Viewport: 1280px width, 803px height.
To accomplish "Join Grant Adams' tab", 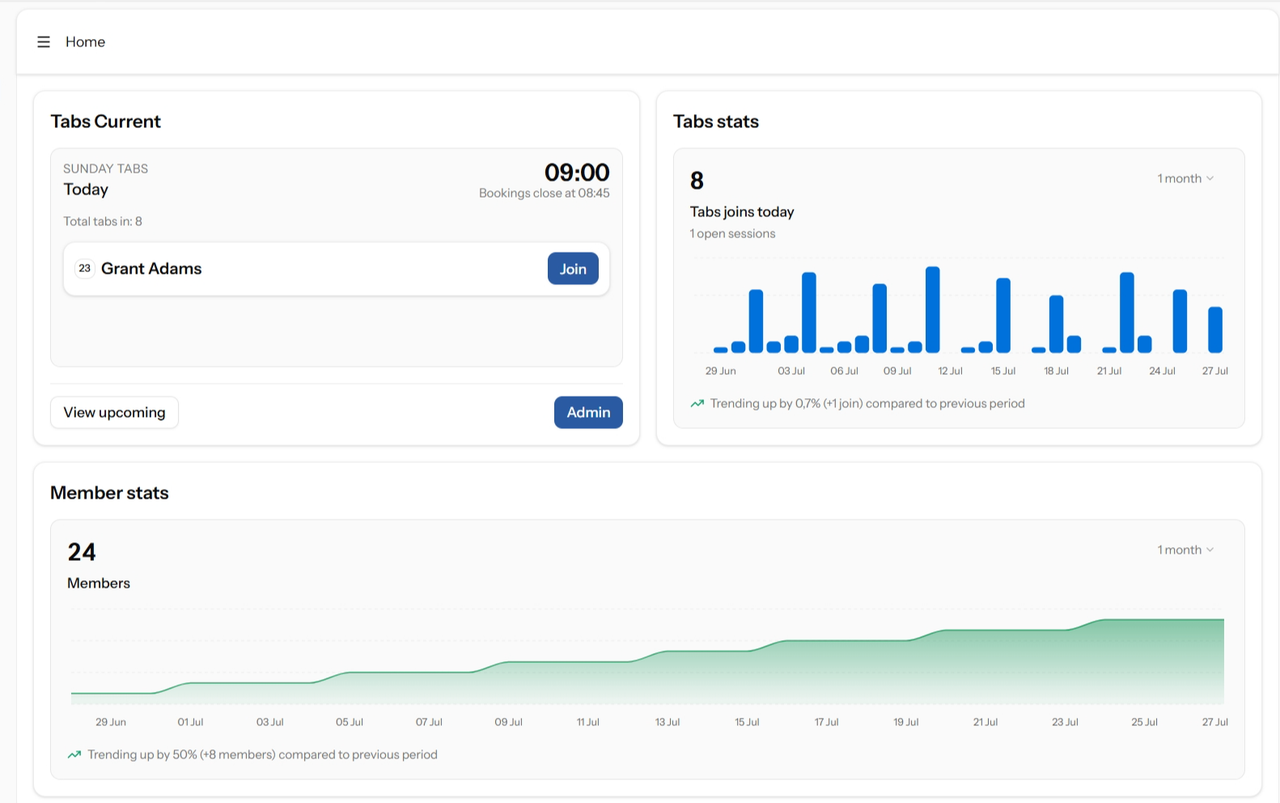I will (x=573, y=268).
